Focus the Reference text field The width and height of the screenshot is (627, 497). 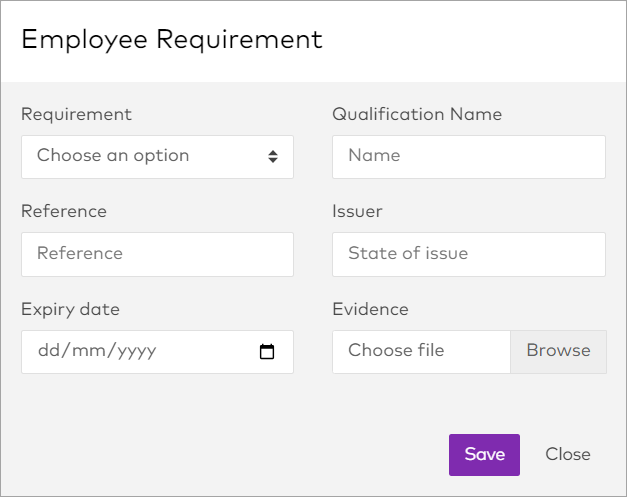(x=157, y=254)
